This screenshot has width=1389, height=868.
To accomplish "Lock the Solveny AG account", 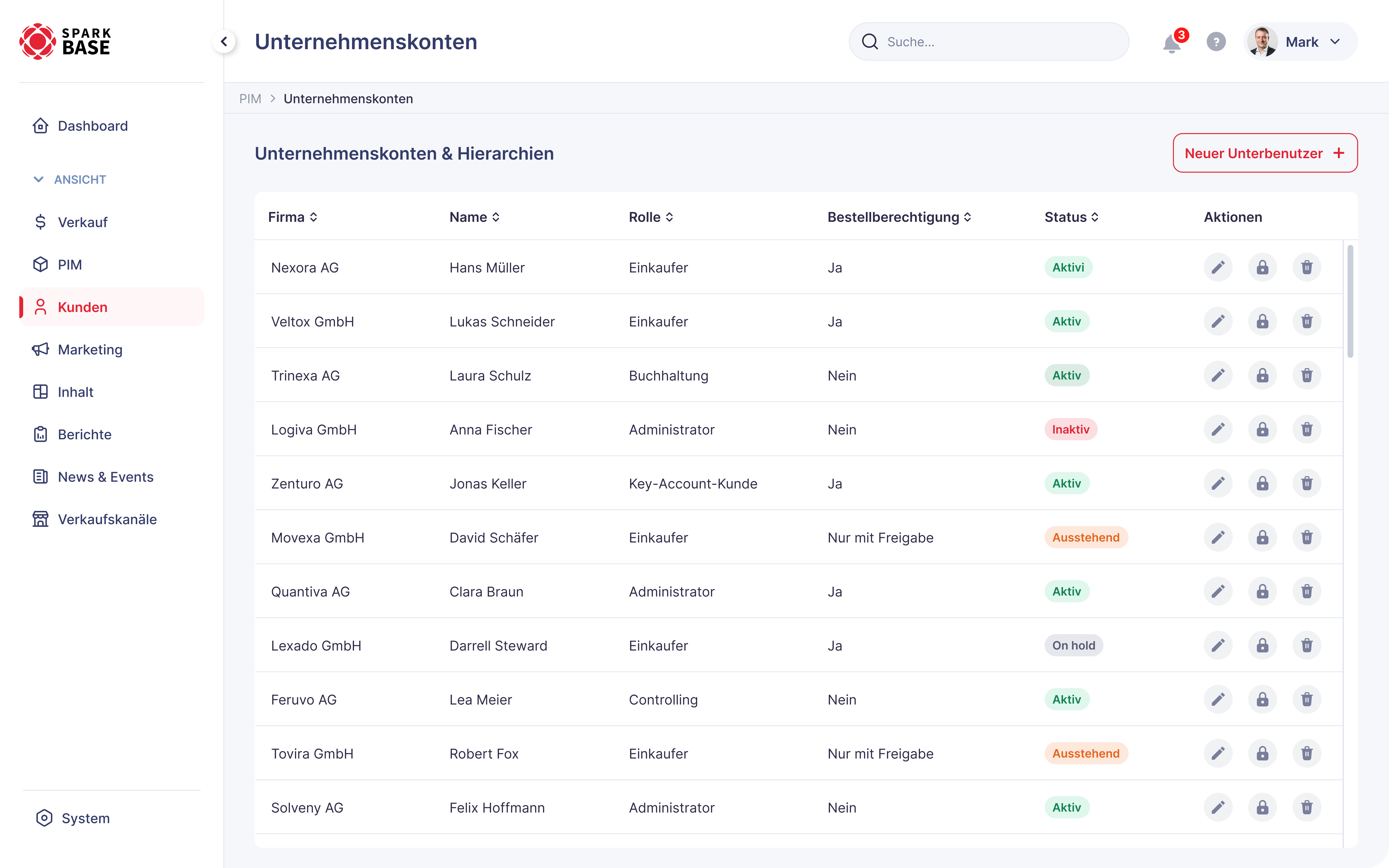I will coord(1262,807).
